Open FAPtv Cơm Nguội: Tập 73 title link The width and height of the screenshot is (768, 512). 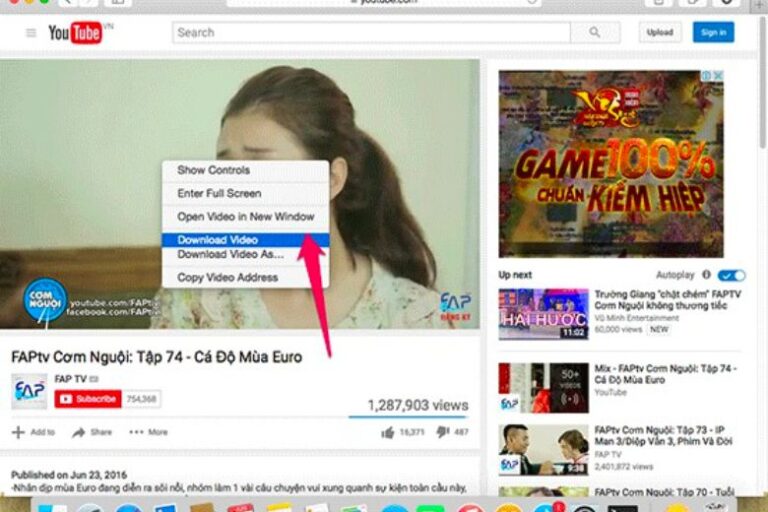click(x=663, y=436)
